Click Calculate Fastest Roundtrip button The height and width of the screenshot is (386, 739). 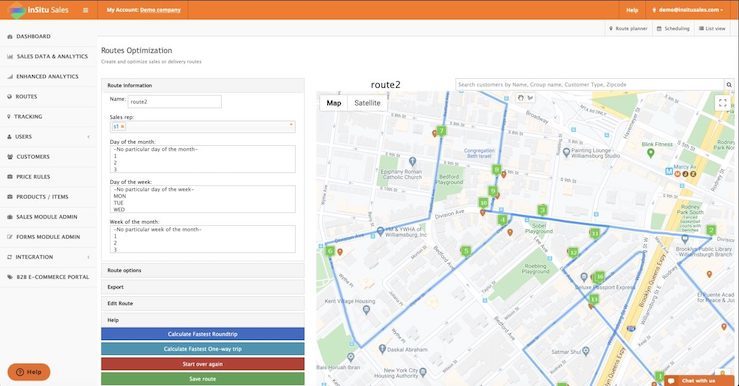[203, 334]
